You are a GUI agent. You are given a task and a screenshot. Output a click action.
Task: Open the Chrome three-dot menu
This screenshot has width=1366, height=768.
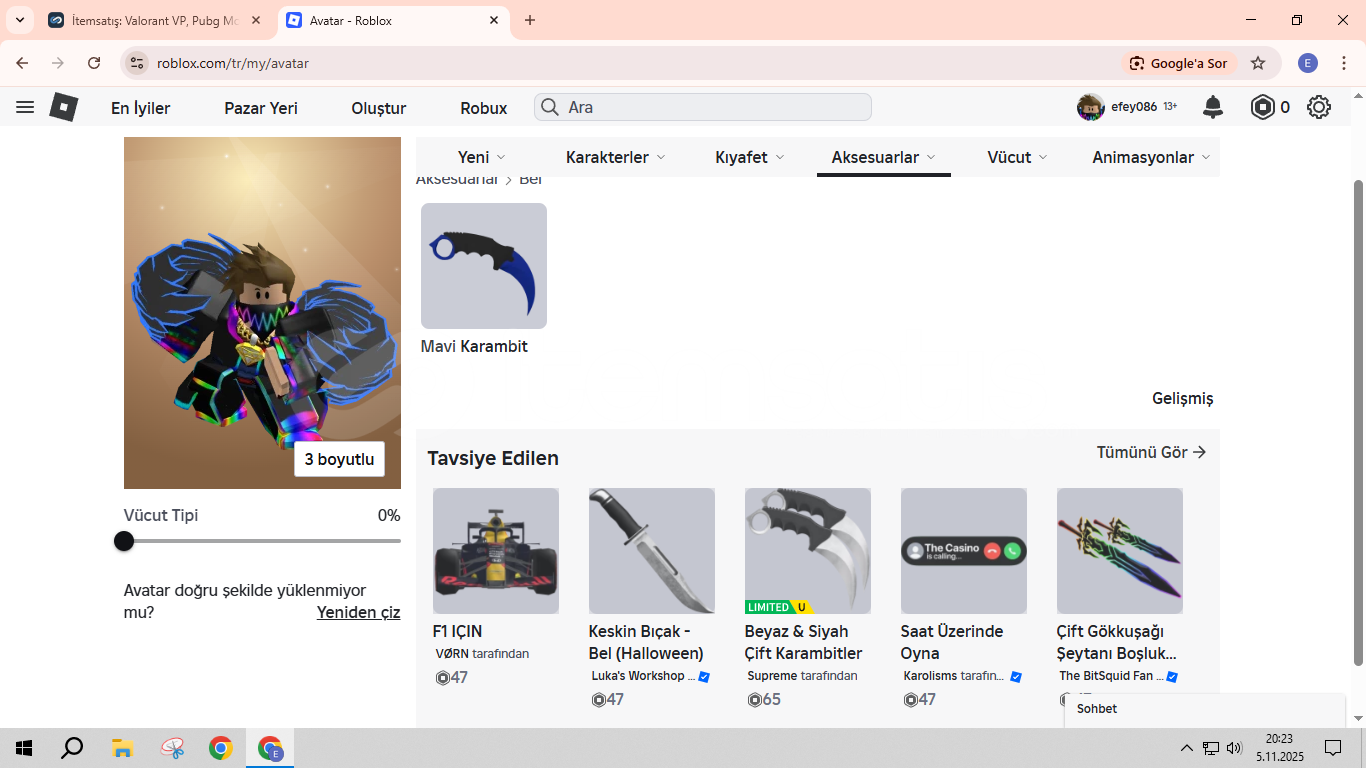click(1342, 63)
